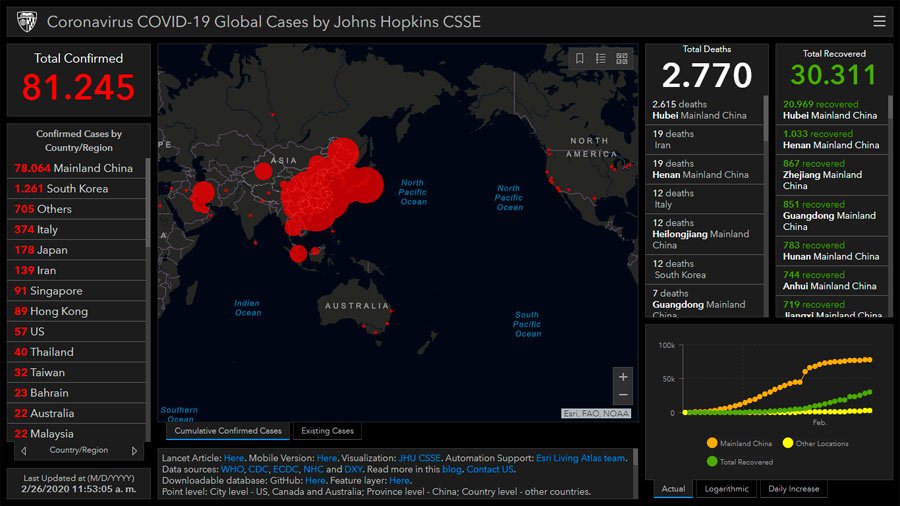Screen dimensions: 900x506
Task: Open the Esri Living Atlas team link
Action: [580, 458]
